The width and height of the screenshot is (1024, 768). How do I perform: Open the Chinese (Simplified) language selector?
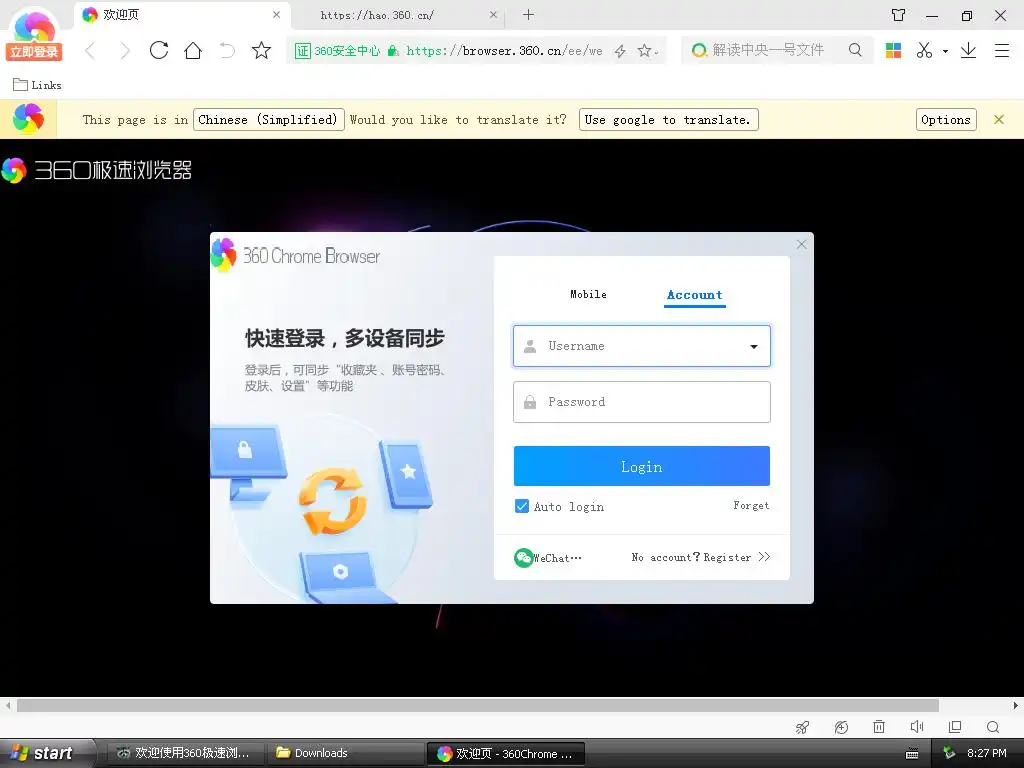click(x=268, y=120)
